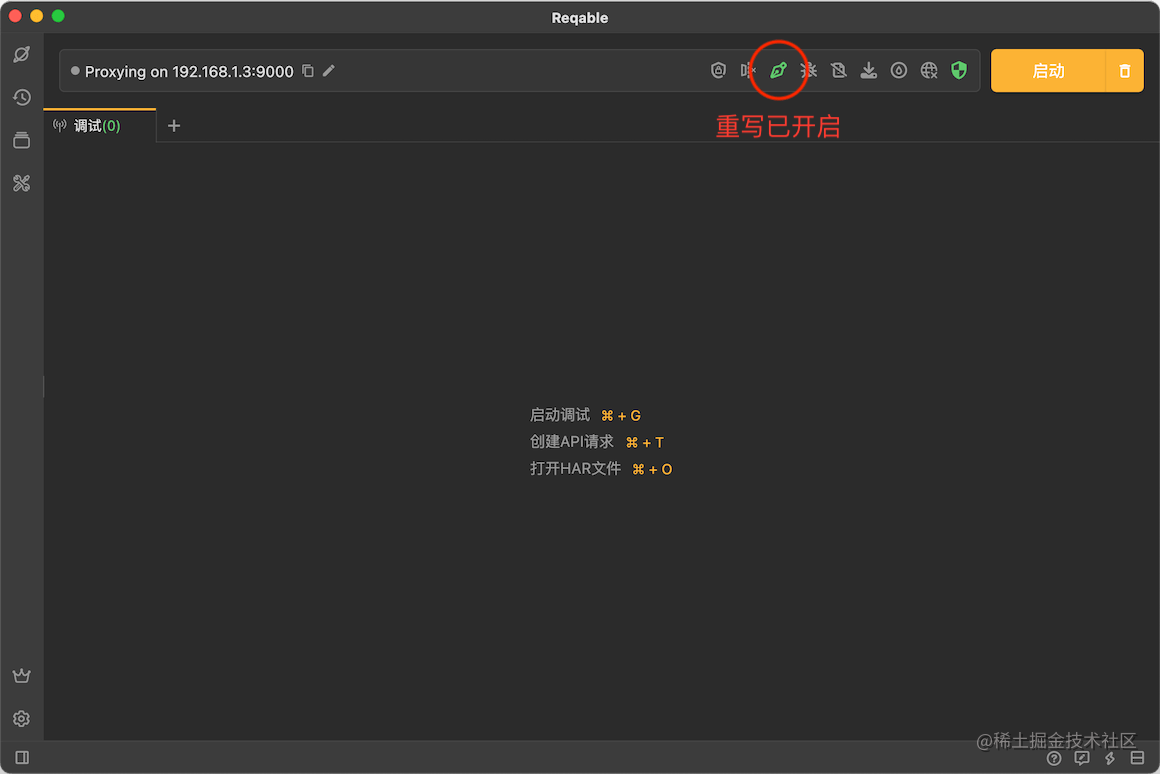
Task: Click the premium crown icon in sidebar
Action: [21, 675]
